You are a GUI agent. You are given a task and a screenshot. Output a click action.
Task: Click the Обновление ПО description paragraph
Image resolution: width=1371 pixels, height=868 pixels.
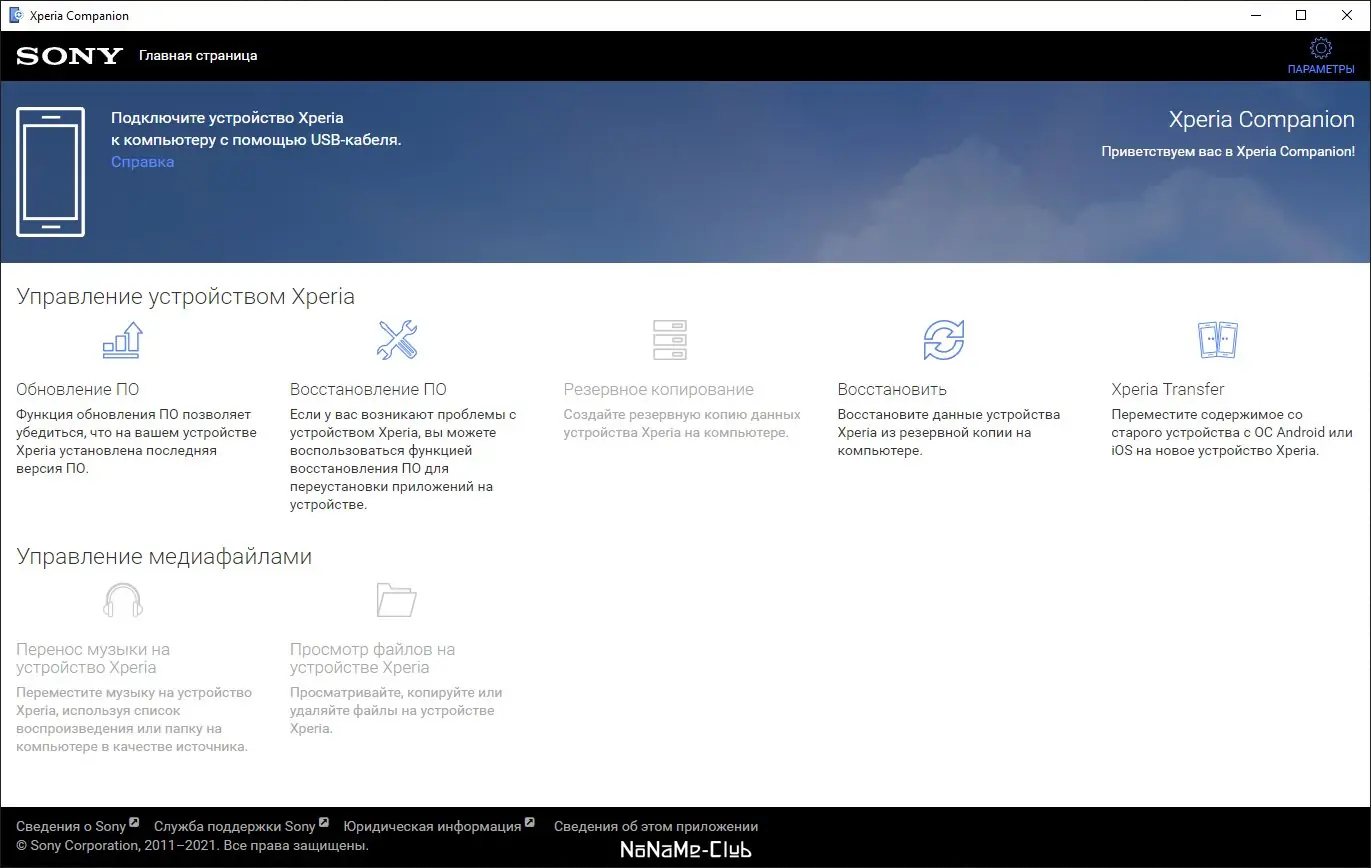tap(137, 441)
